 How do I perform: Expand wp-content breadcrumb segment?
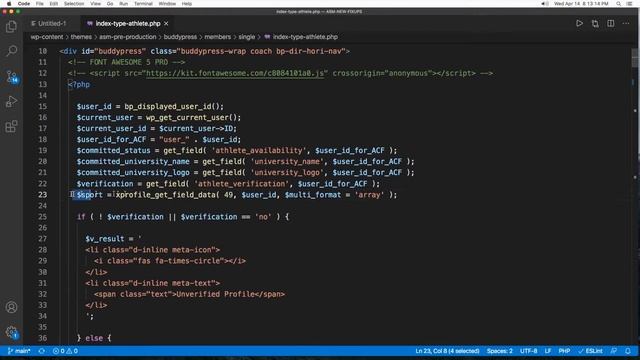pyautogui.click(x=47, y=37)
